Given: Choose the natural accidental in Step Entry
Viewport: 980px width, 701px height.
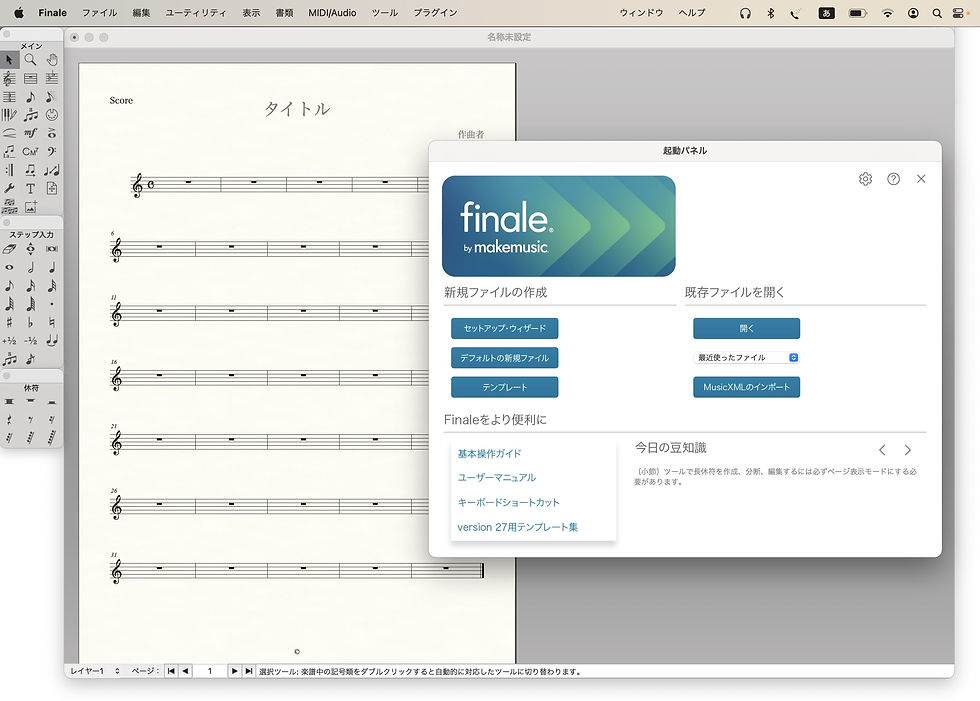Looking at the screenshot, I should coord(52,322).
